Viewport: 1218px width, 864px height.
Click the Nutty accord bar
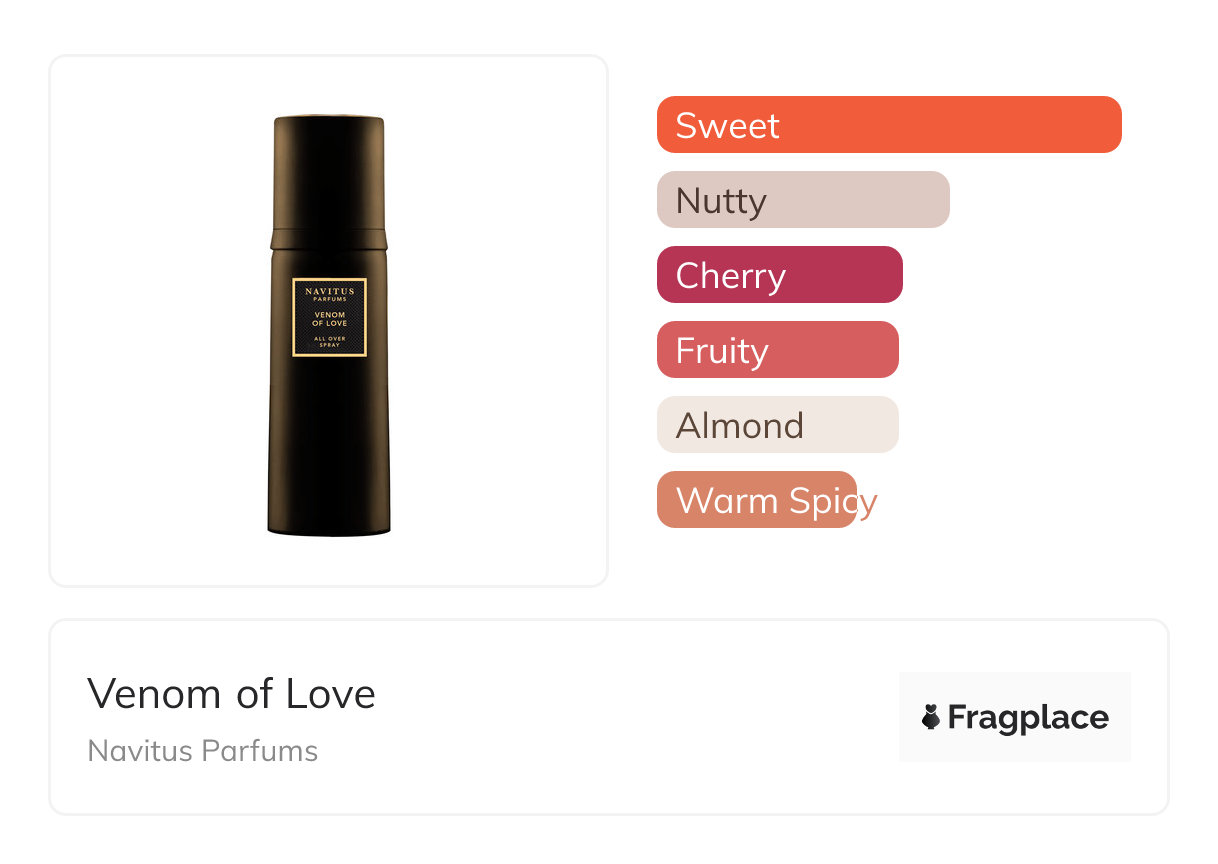tap(803, 200)
